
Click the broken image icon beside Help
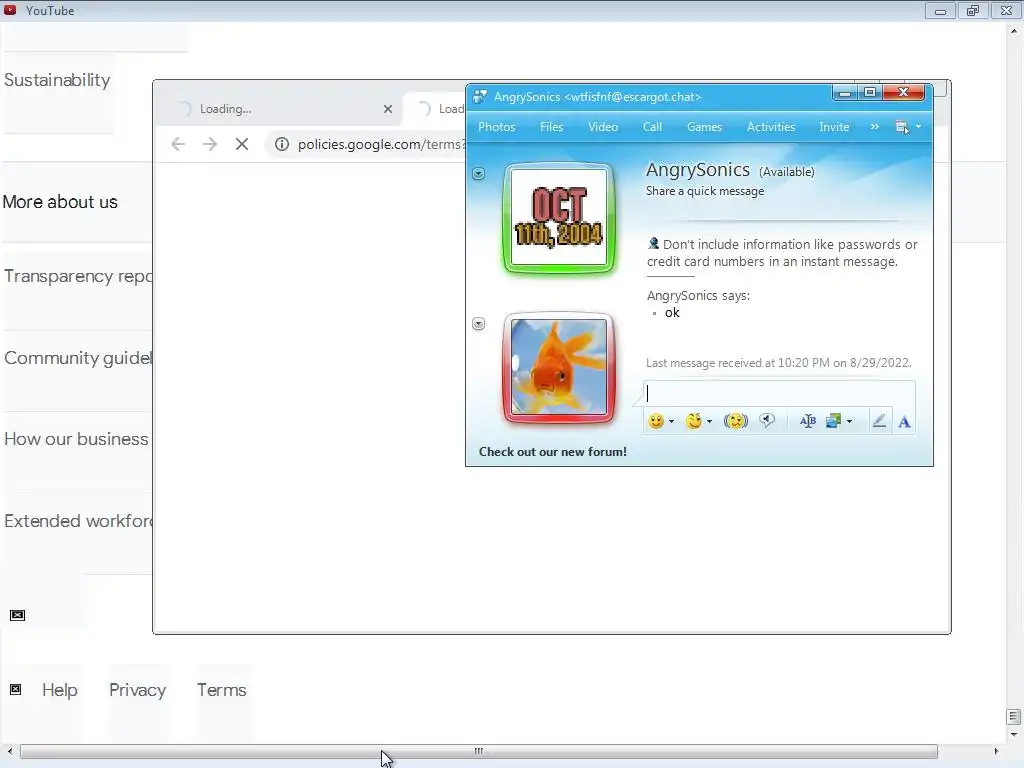point(16,690)
